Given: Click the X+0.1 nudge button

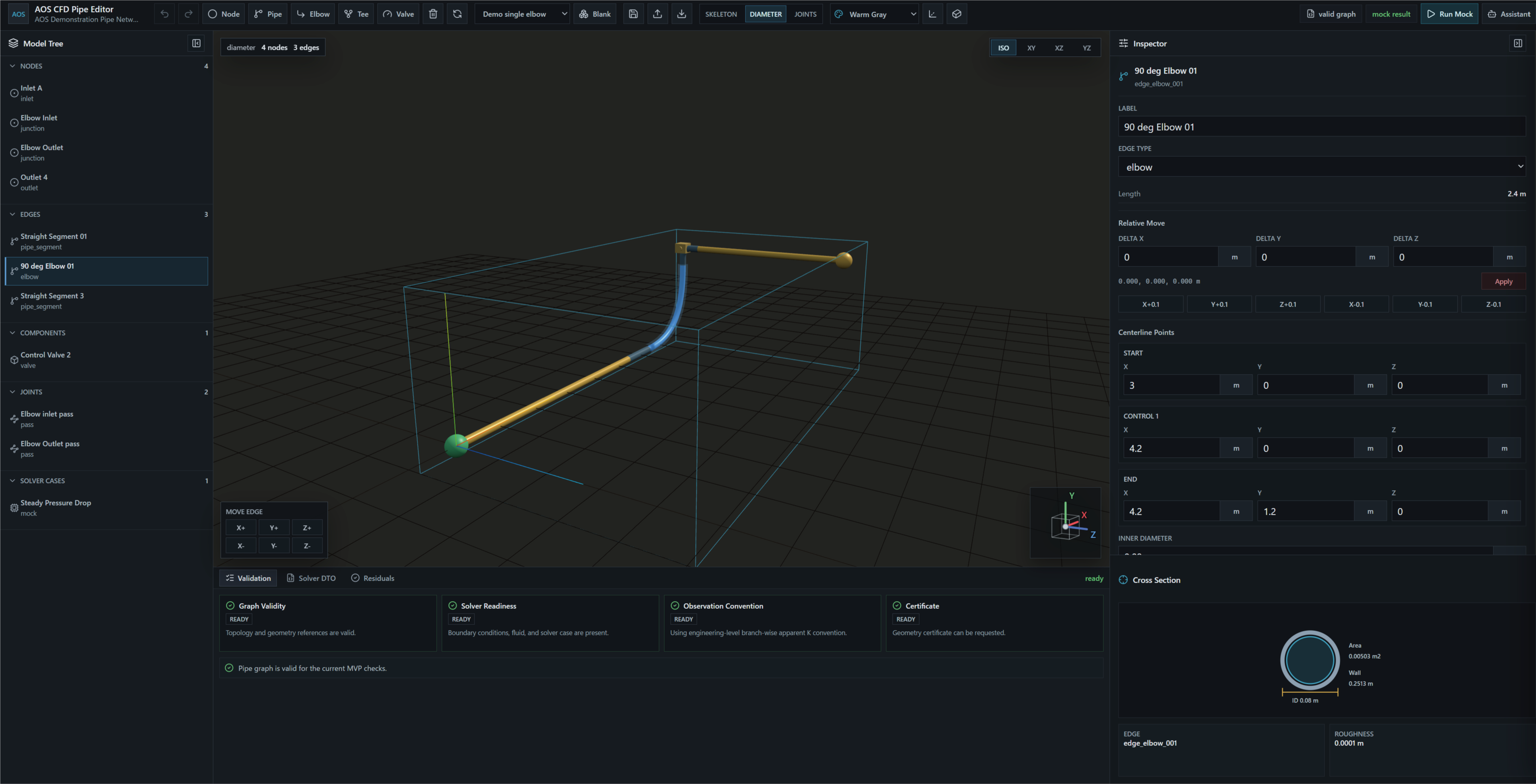Looking at the screenshot, I should [1151, 304].
